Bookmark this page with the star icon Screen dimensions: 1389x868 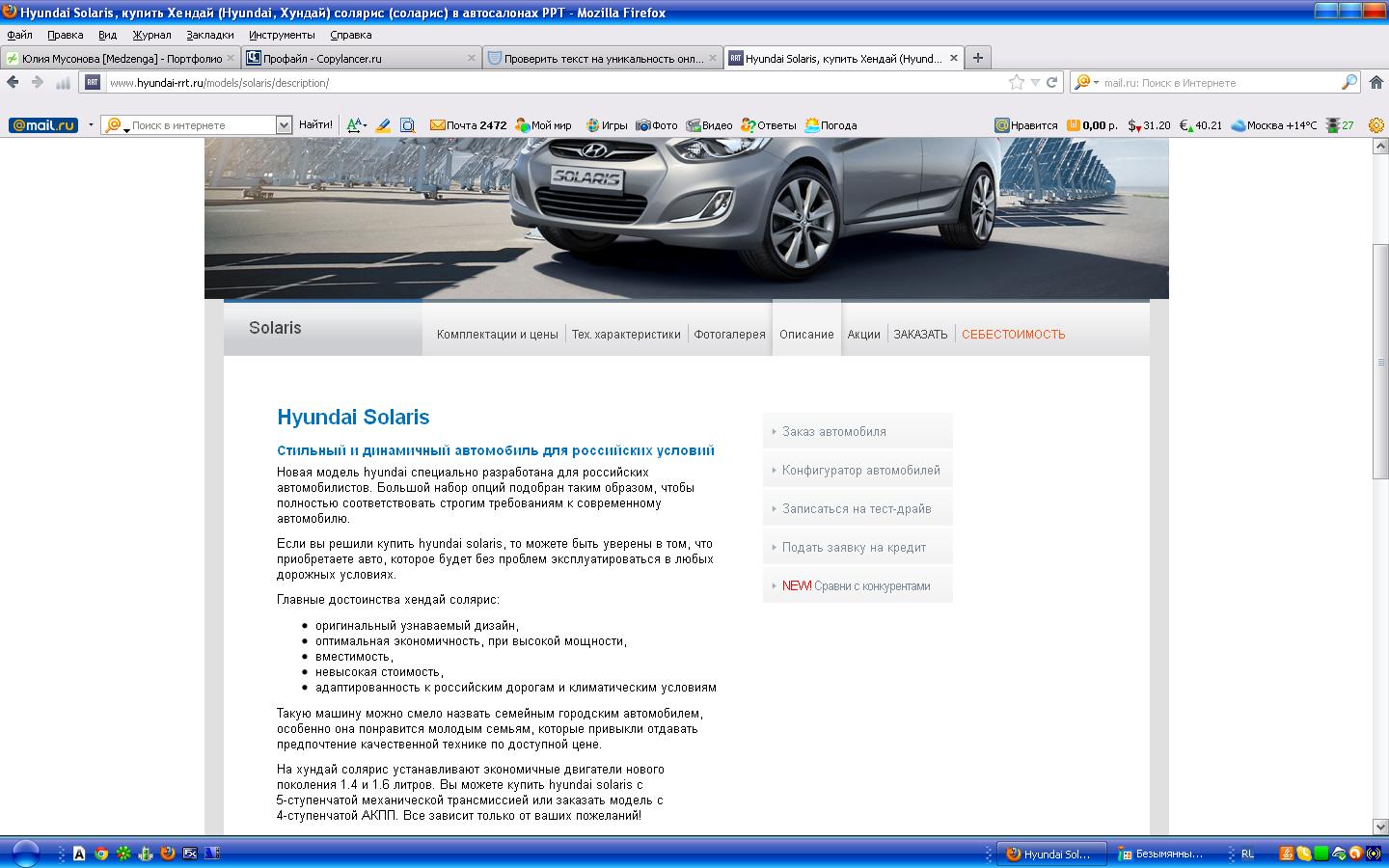[x=1017, y=83]
